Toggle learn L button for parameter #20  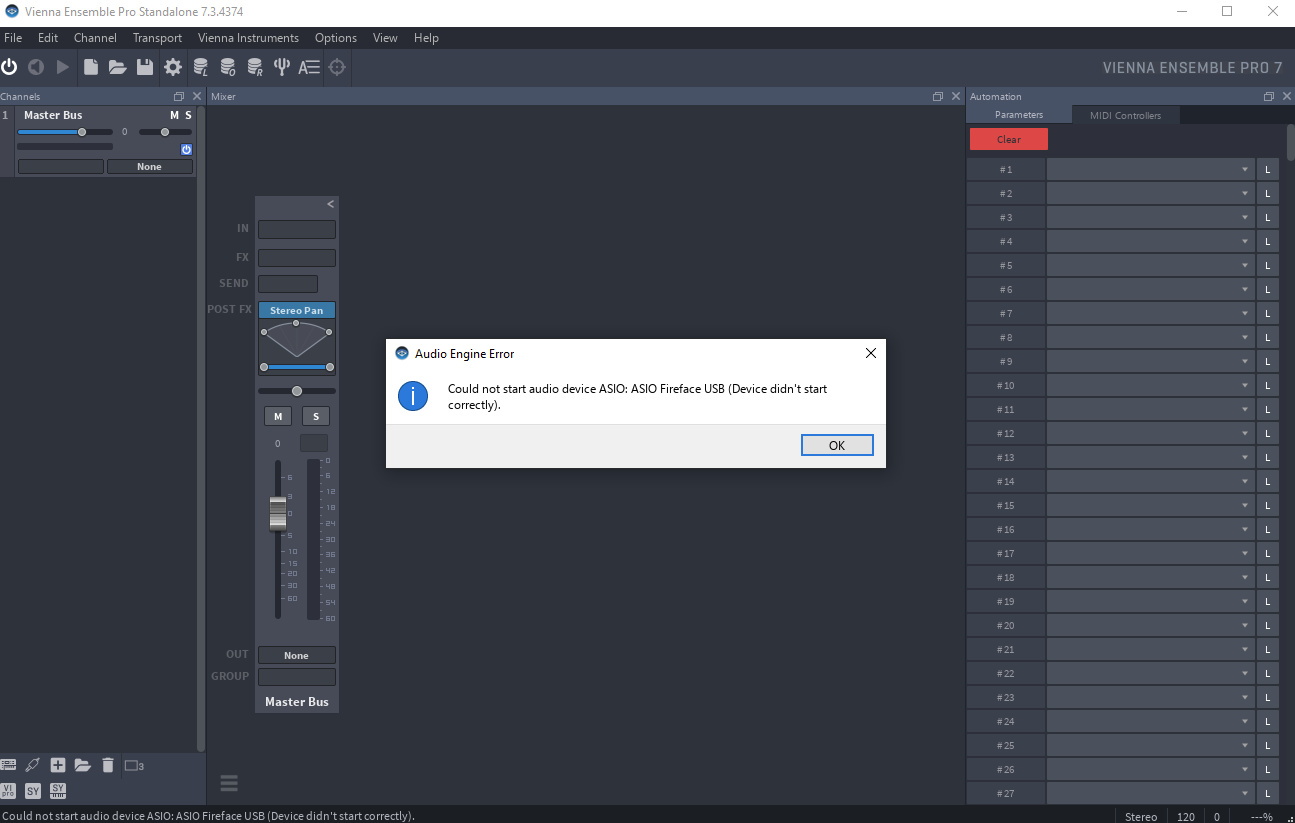(x=1268, y=625)
